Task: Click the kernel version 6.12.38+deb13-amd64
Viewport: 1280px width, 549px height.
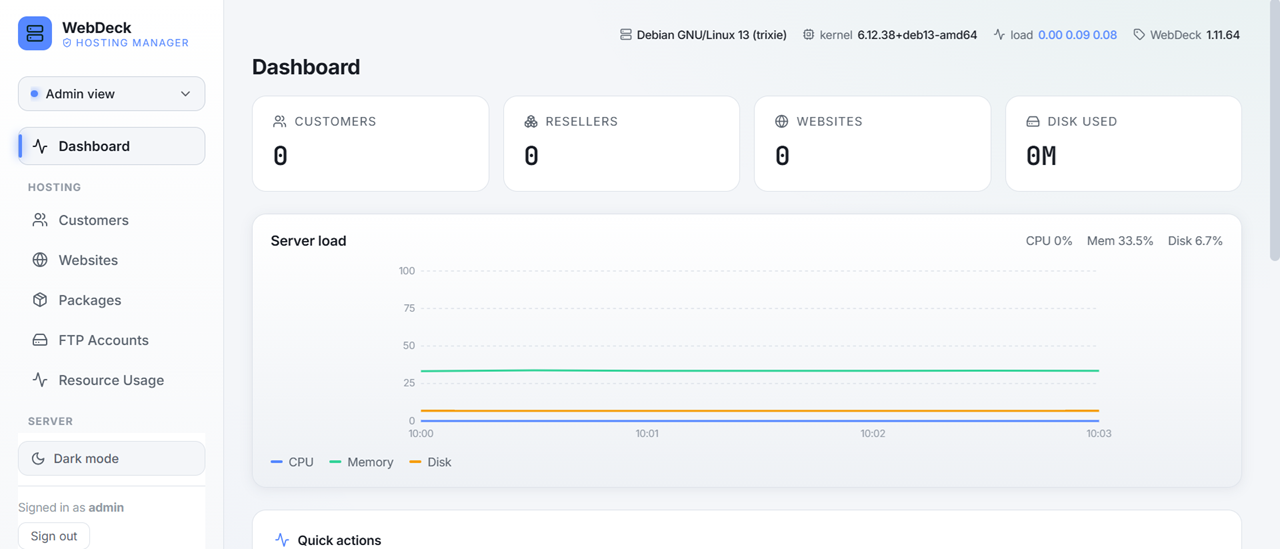Action: (x=917, y=34)
